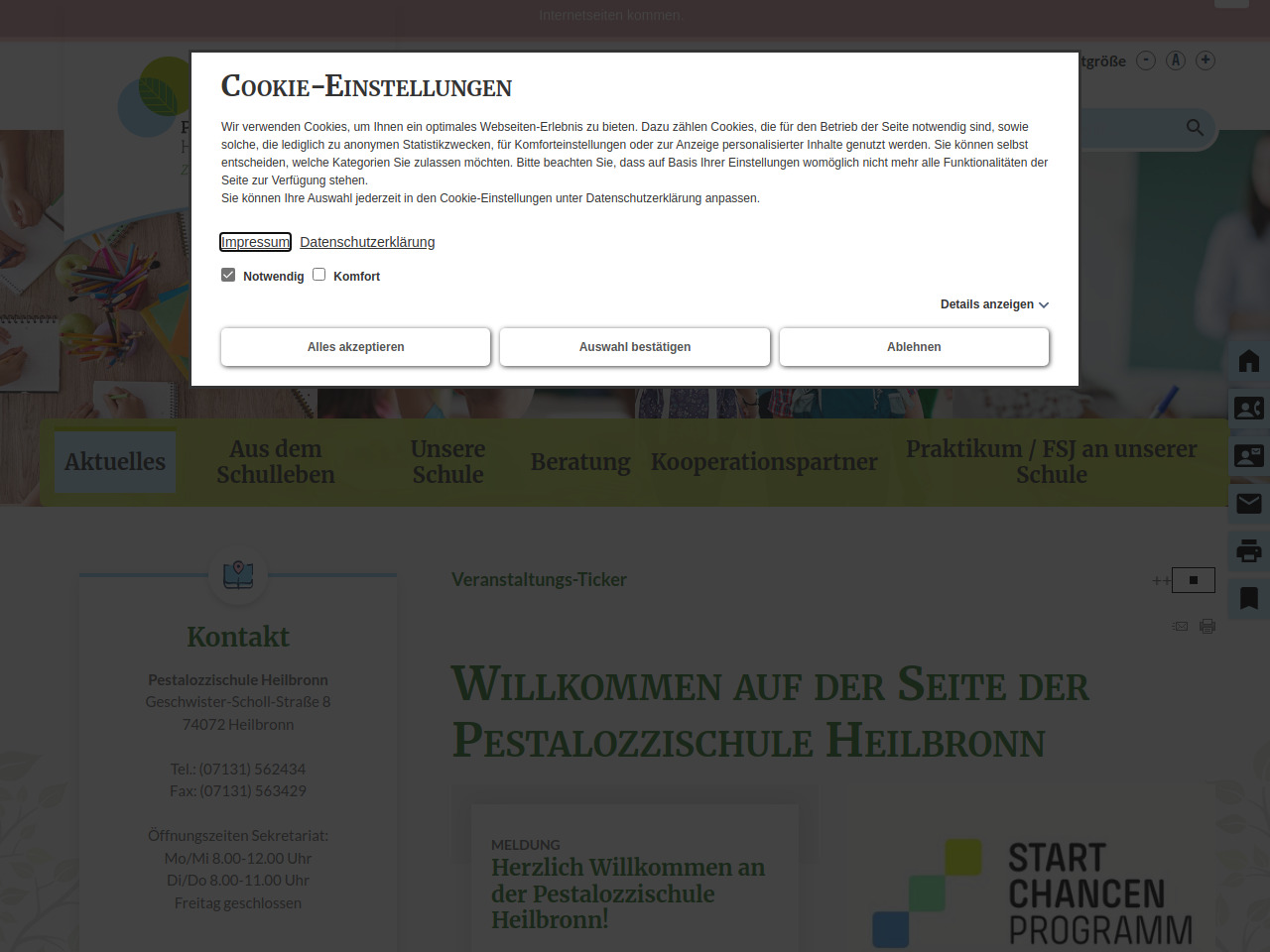Open the Datenschutzerklärung link

(x=367, y=242)
